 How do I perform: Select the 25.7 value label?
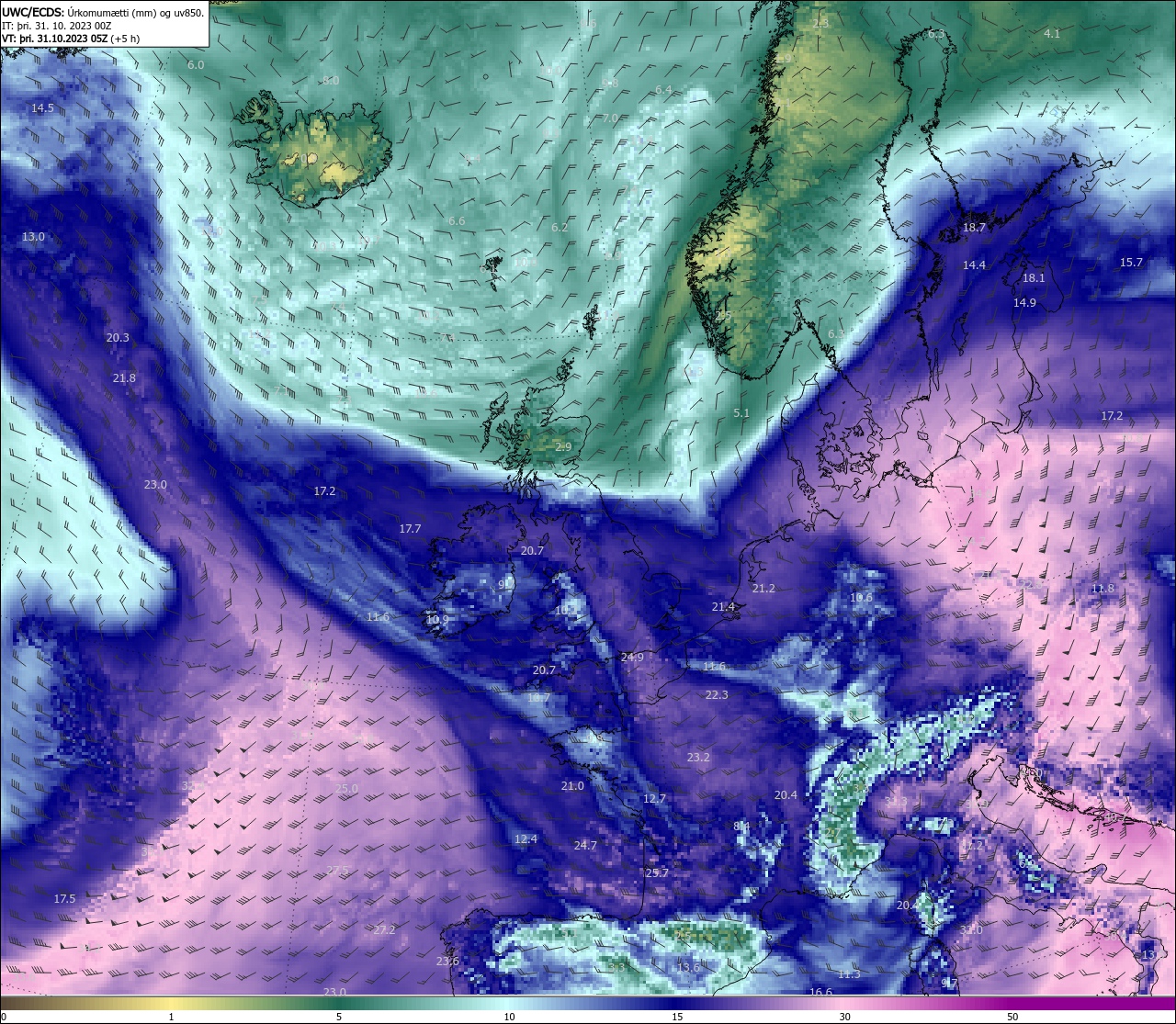pos(657,873)
